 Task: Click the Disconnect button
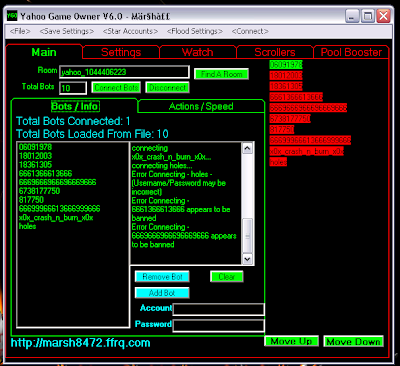click(167, 88)
